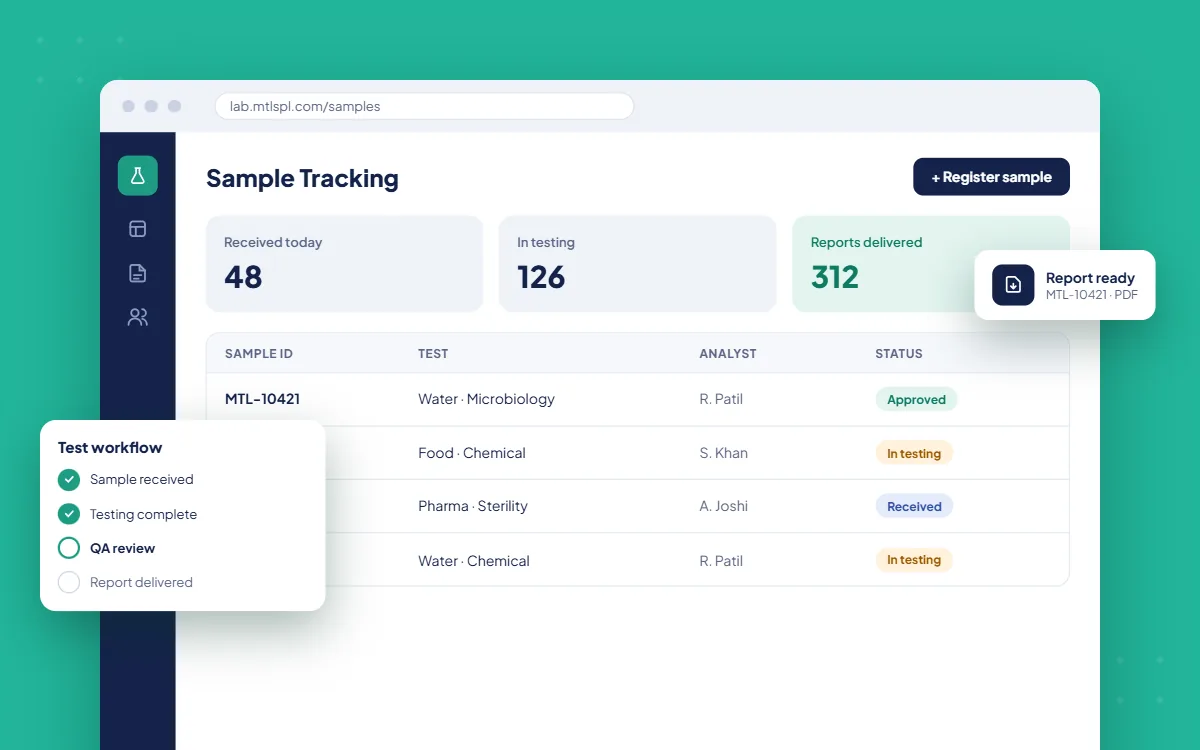Viewport: 1200px width, 750px height.
Task: Click the Register sample button
Action: pos(991,177)
